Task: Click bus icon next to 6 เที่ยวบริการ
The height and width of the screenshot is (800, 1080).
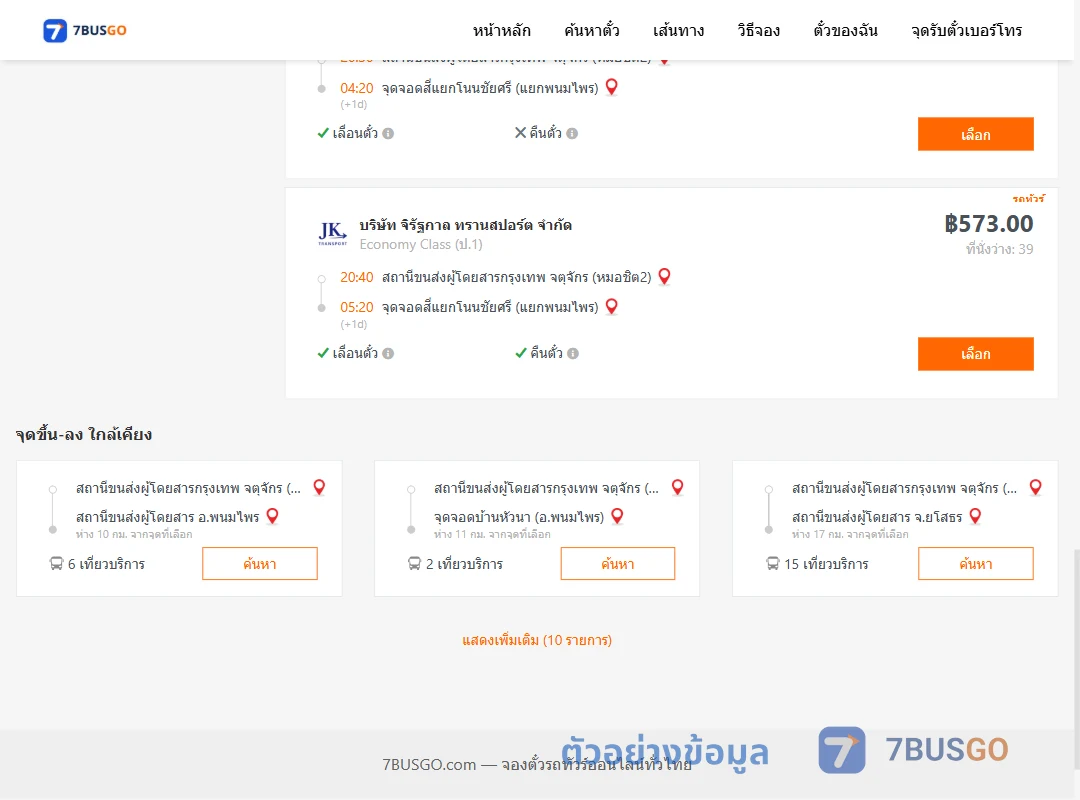Action: [56, 564]
